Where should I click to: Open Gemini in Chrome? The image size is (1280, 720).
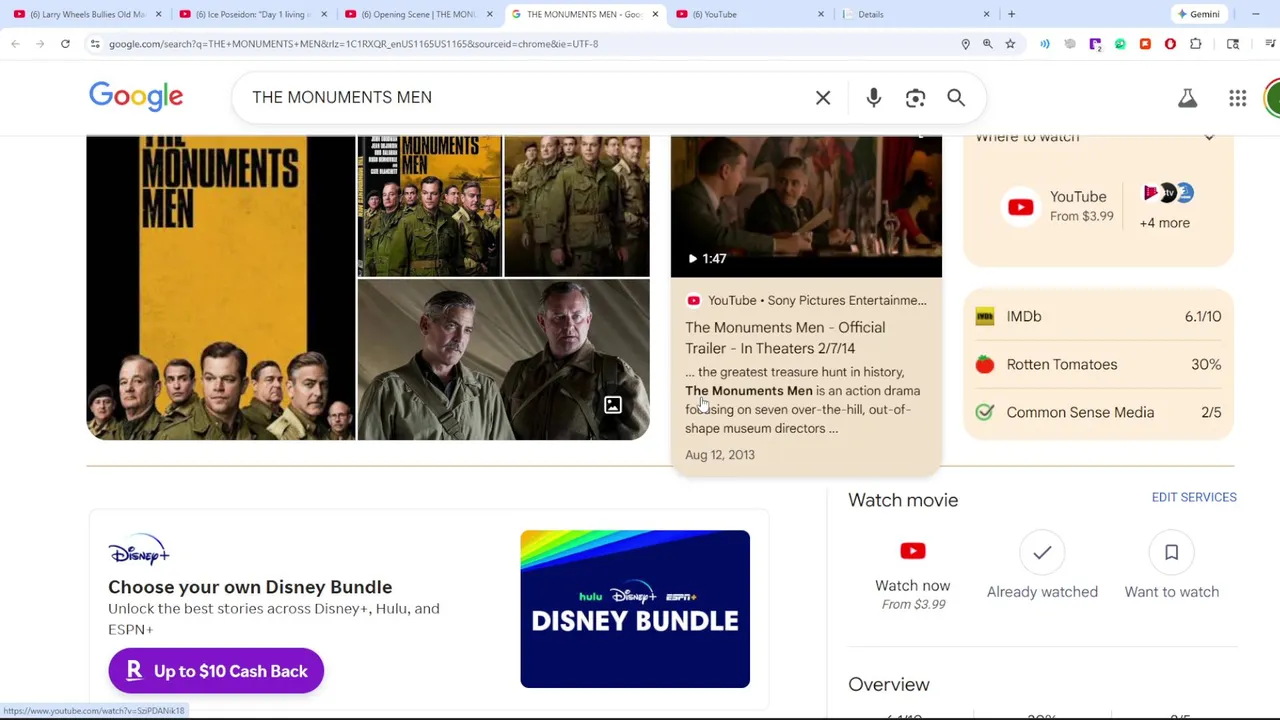click(1198, 14)
